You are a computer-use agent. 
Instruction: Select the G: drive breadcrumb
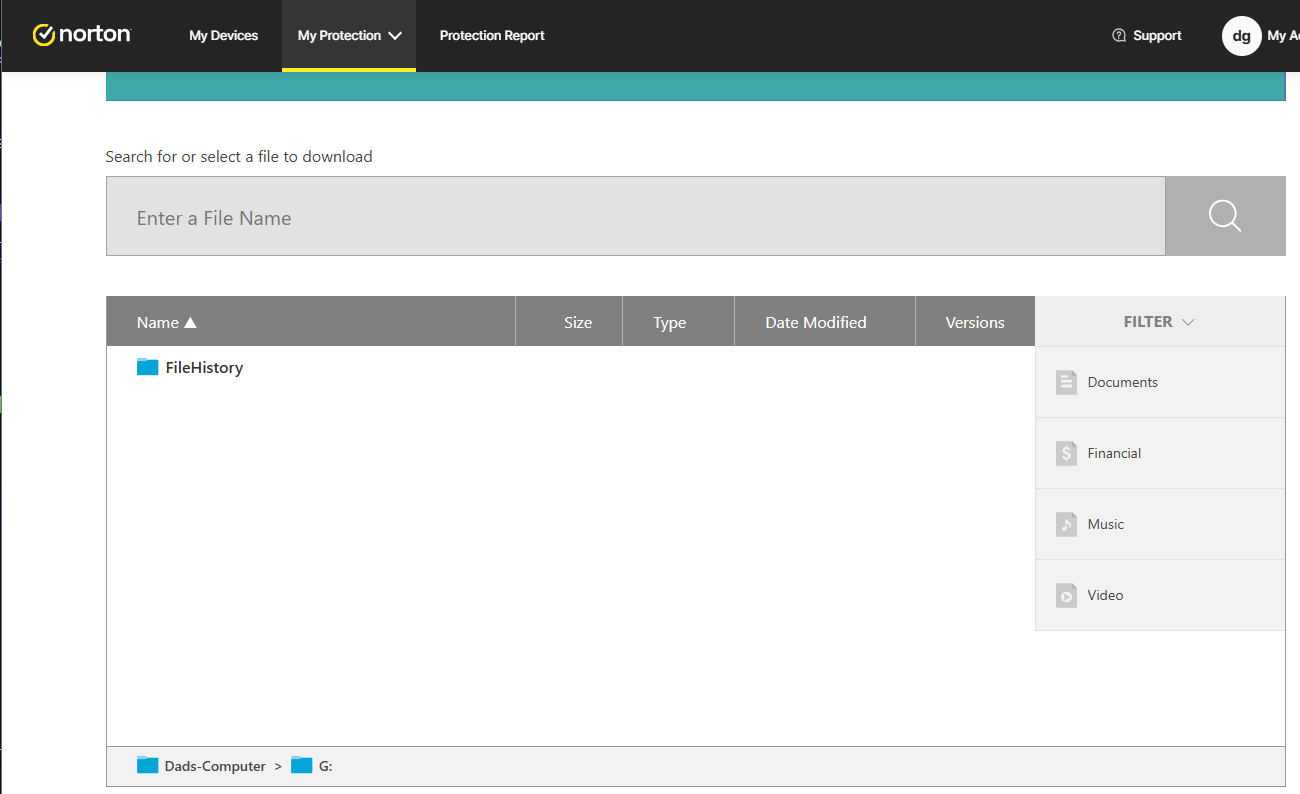tap(324, 766)
